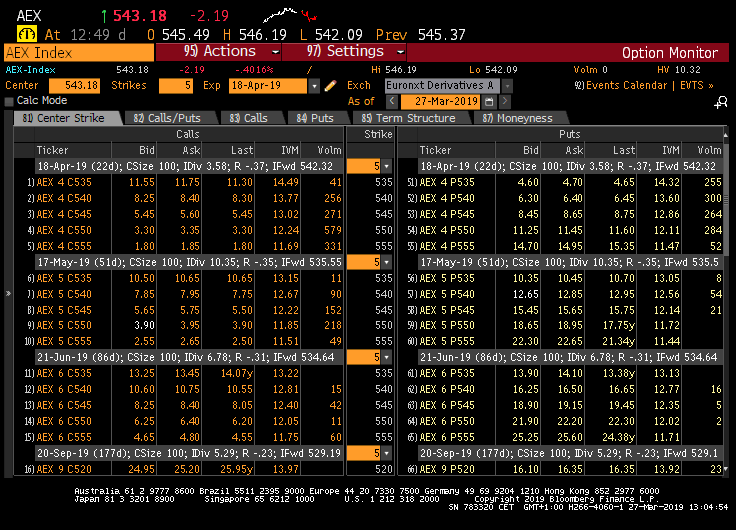
Task: Go to next As of date arrow
Action: pyautogui.click(x=505, y=101)
